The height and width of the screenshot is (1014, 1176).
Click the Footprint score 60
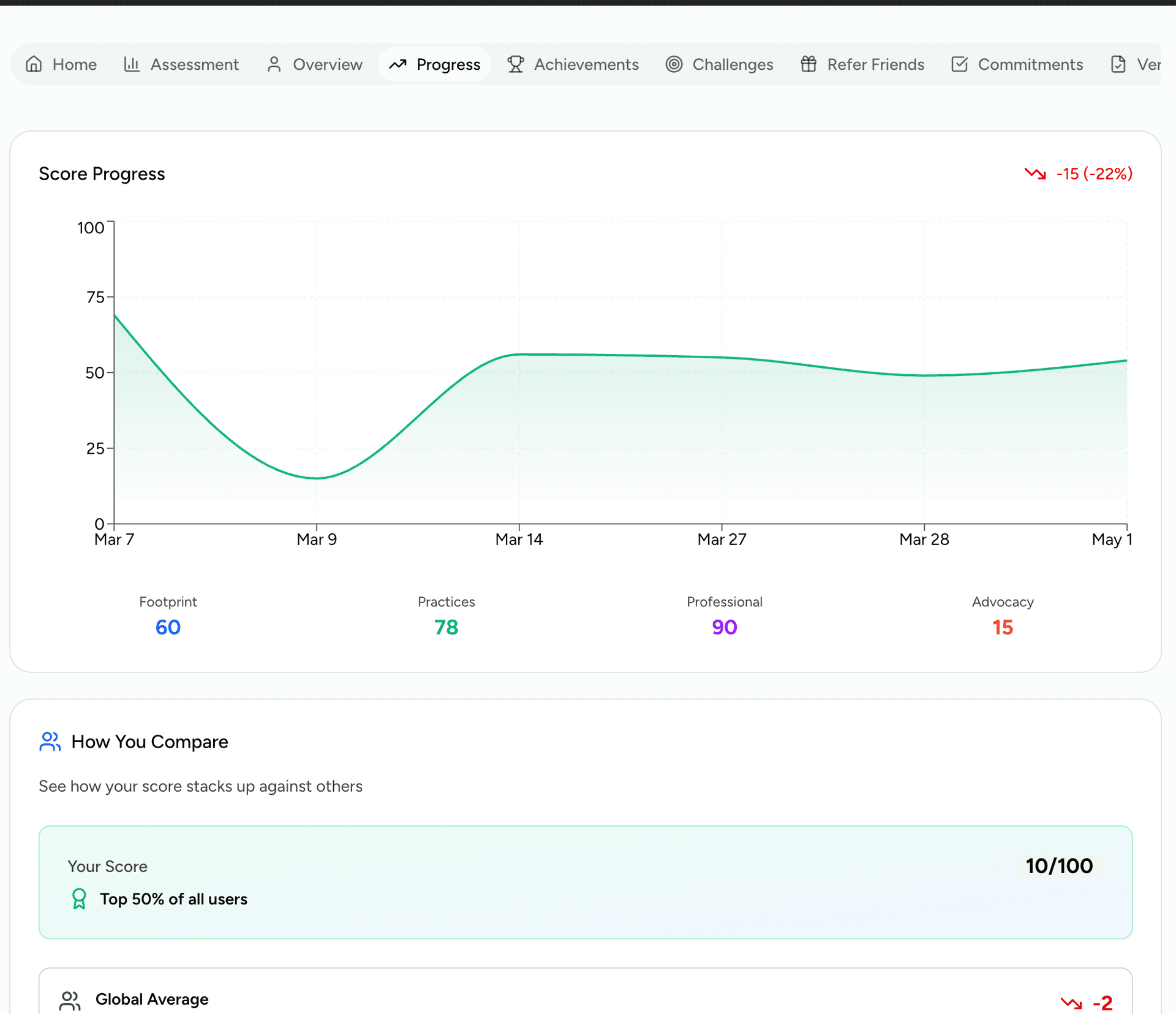coord(168,627)
